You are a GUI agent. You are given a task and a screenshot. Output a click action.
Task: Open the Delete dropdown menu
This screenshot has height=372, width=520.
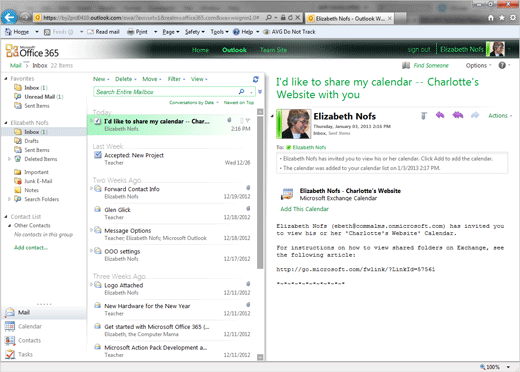[126, 79]
